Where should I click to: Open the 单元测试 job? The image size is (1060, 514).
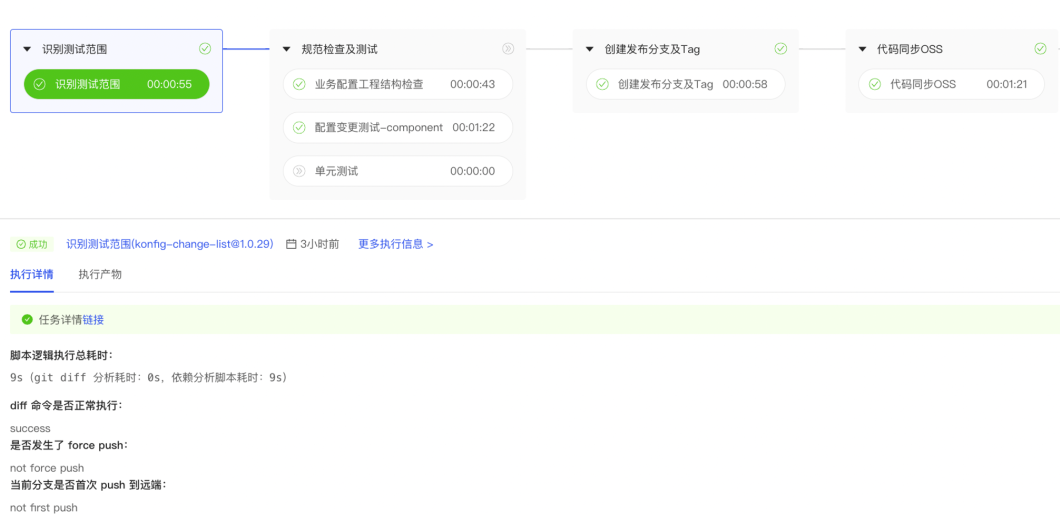point(398,171)
